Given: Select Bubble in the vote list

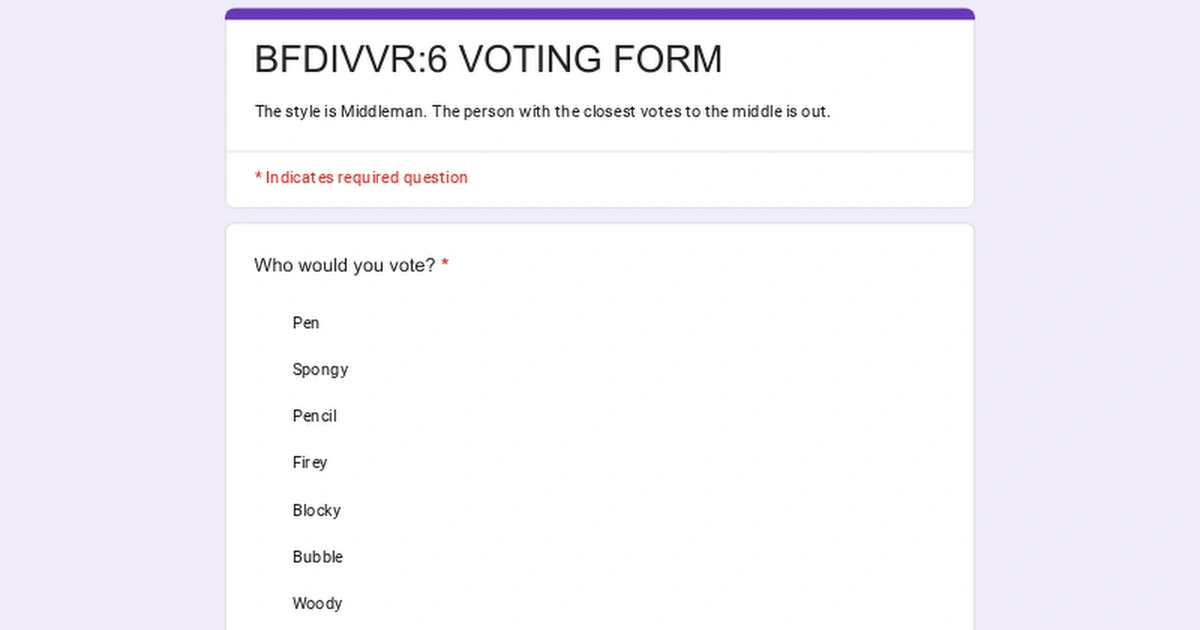Looking at the screenshot, I should click(x=317, y=557).
